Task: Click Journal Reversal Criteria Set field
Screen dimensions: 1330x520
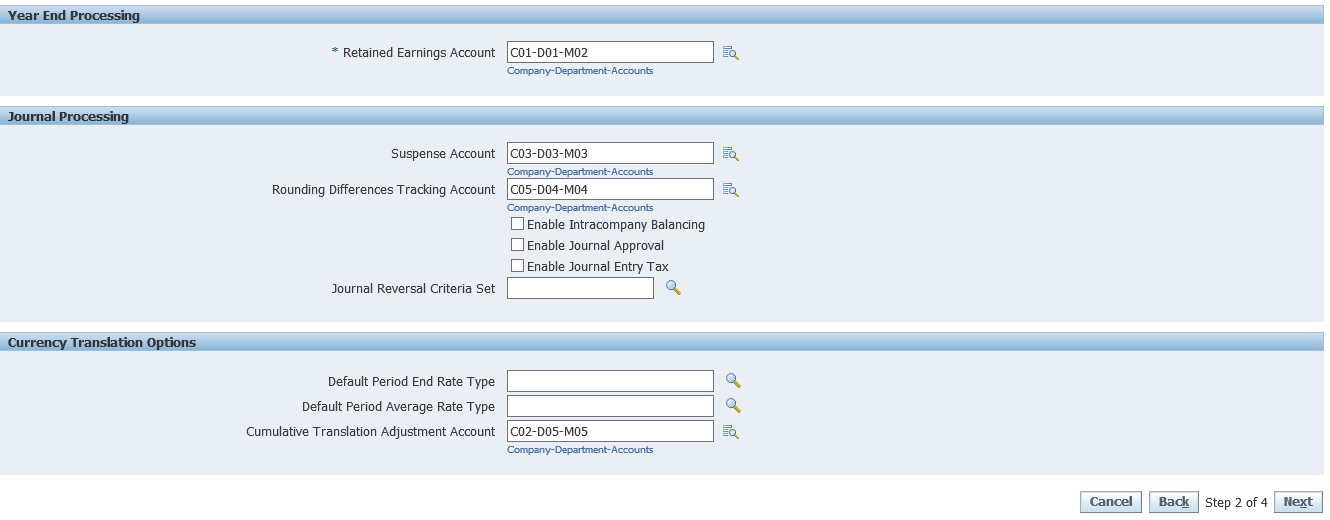Action: [x=580, y=288]
